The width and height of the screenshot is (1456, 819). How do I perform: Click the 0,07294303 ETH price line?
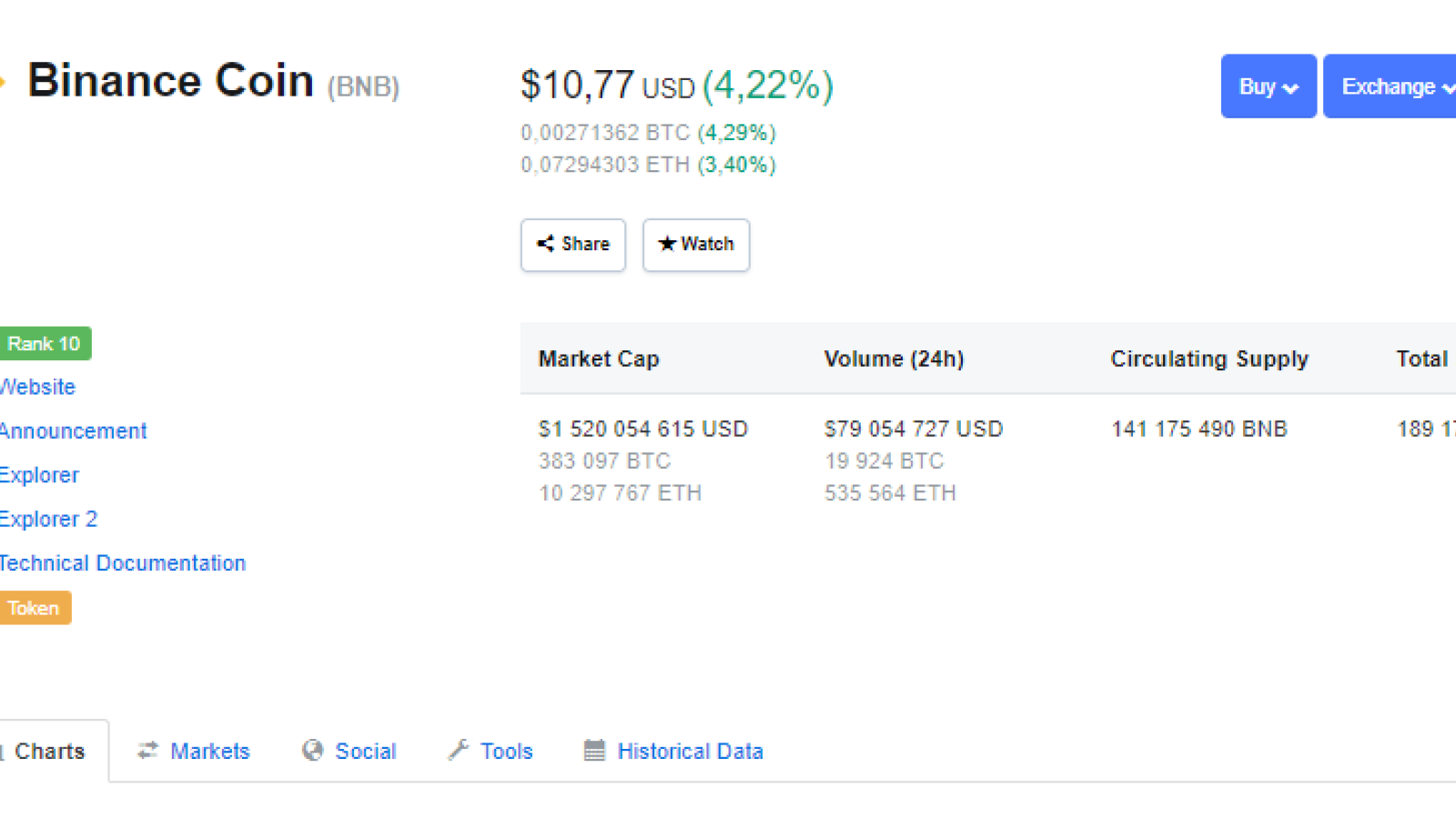(x=648, y=165)
